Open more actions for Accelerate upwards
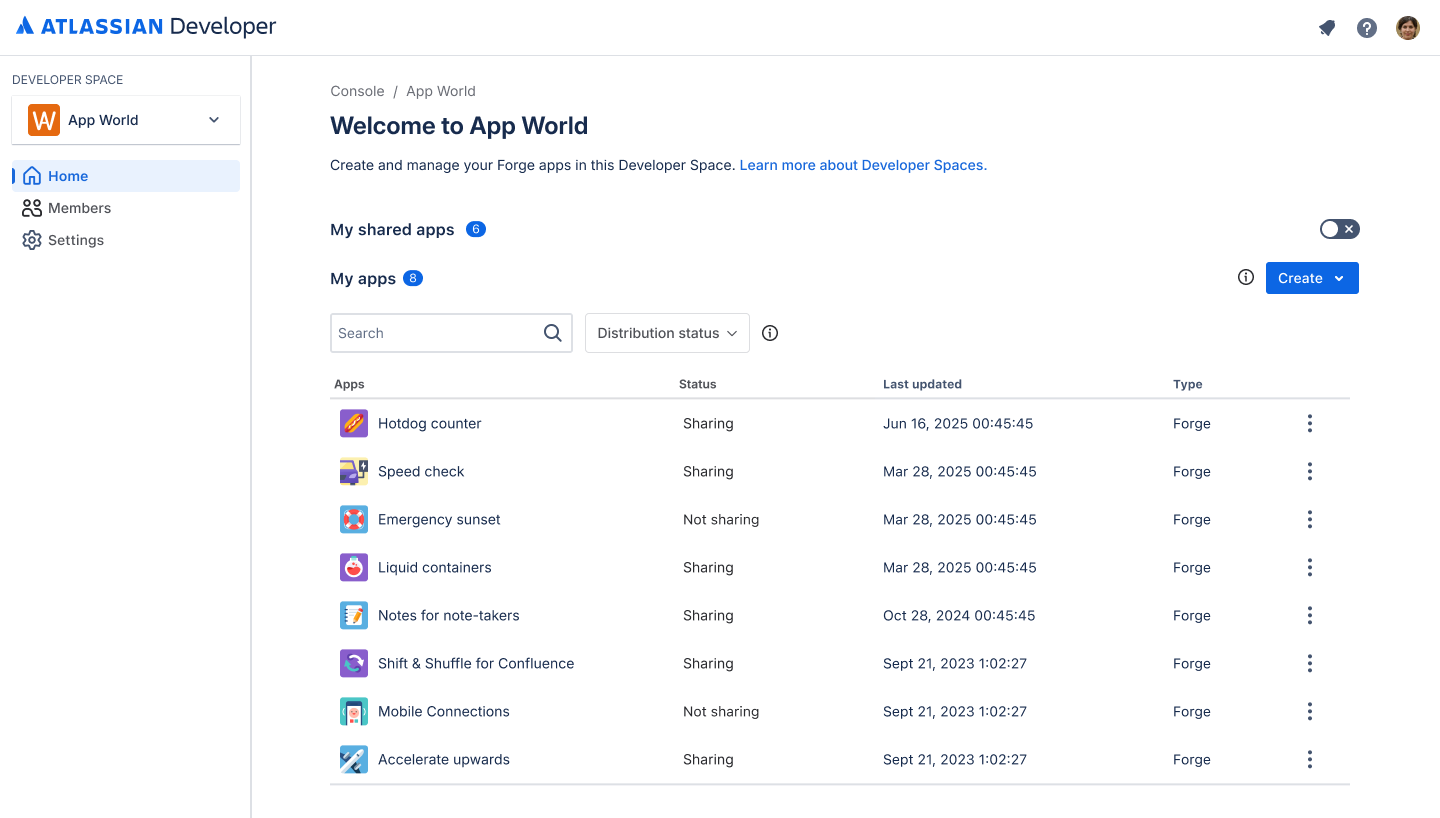This screenshot has width=1440, height=818. (x=1309, y=759)
